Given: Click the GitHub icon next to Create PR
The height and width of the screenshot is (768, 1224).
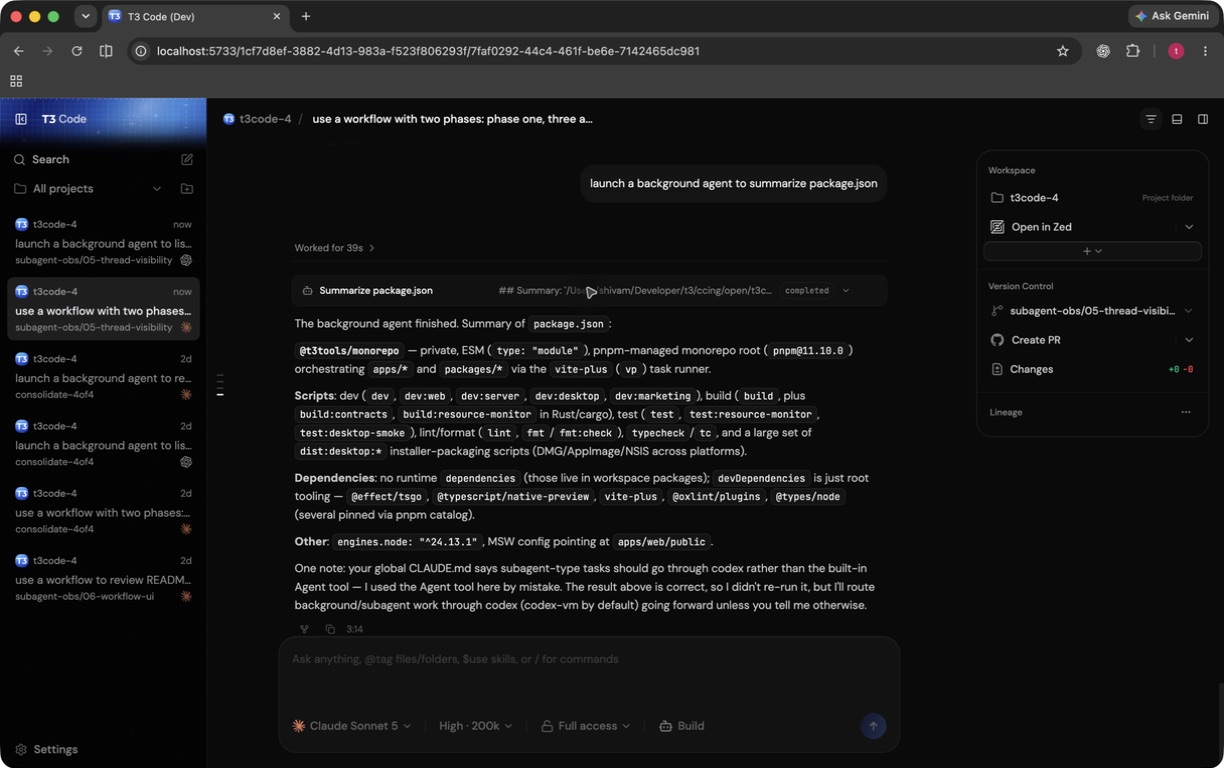Looking at the screenshot, I should [997, 340].
